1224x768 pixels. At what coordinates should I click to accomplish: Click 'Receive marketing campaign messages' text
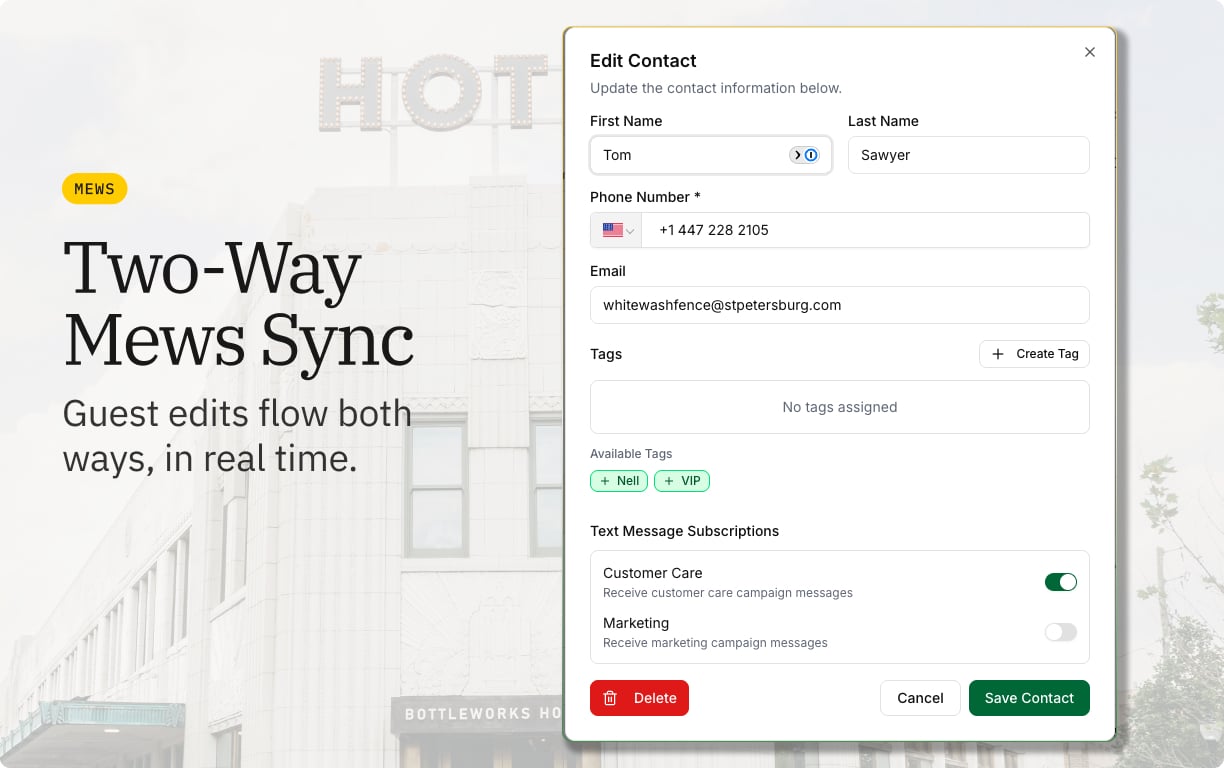(715, 643)
